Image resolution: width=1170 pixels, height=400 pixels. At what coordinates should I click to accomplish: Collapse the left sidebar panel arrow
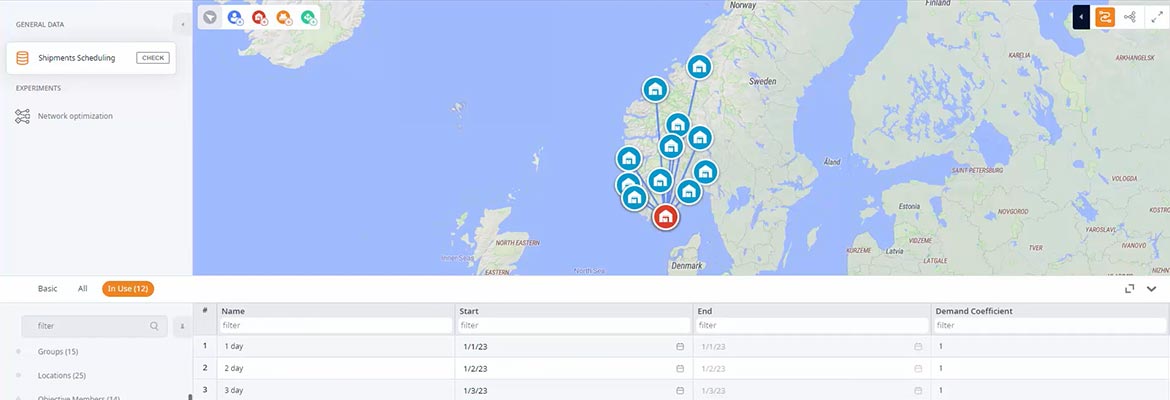click(x=183, y=25)
